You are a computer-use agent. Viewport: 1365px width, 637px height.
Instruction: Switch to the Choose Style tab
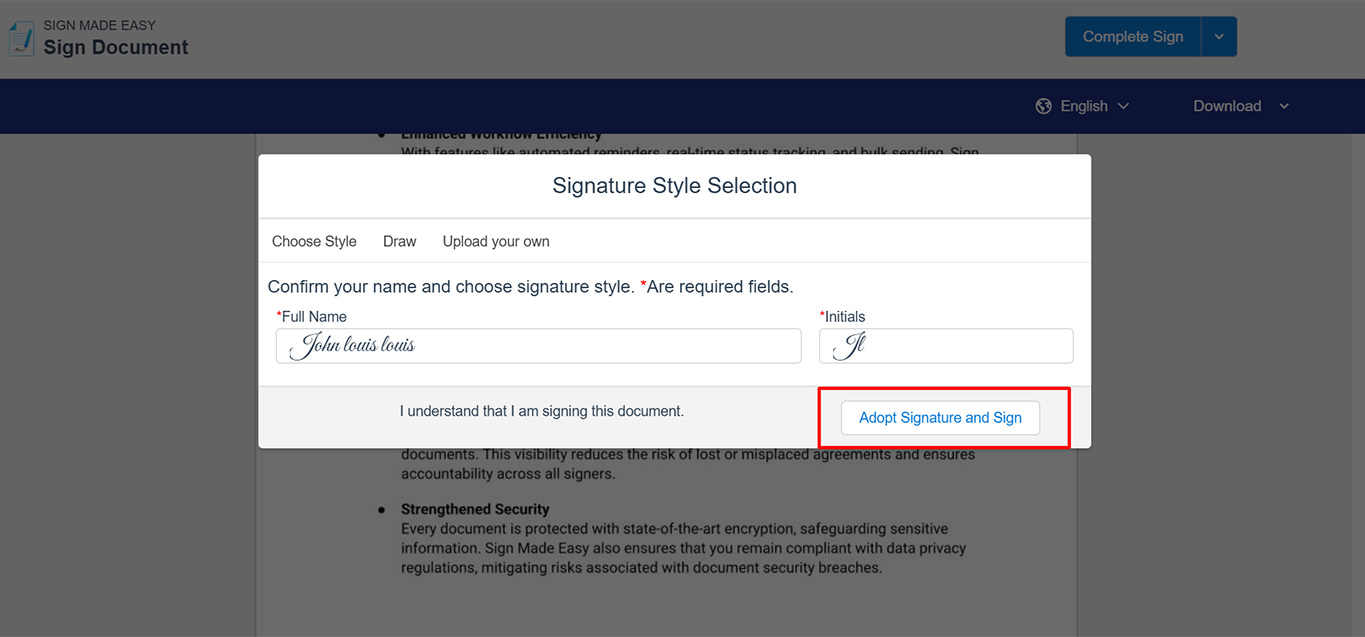tap(314, 241)
